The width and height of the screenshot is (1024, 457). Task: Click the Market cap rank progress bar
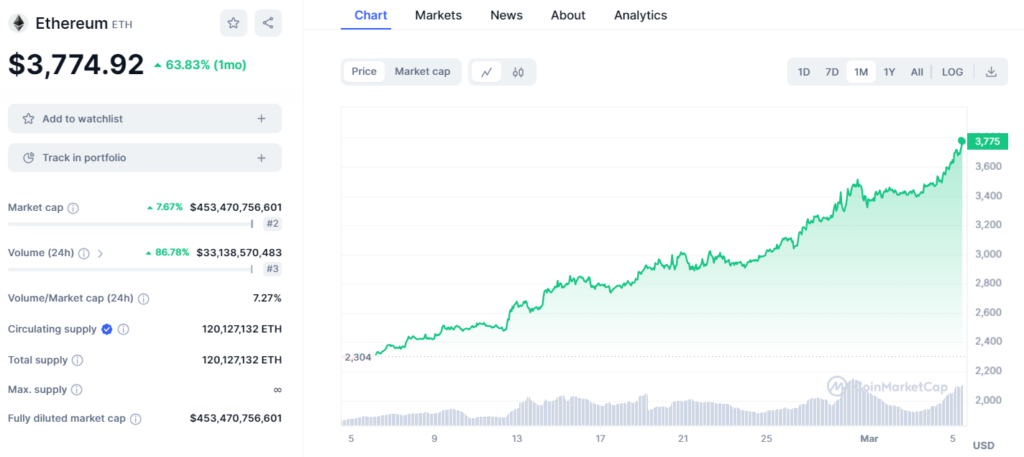coord(131,224)
